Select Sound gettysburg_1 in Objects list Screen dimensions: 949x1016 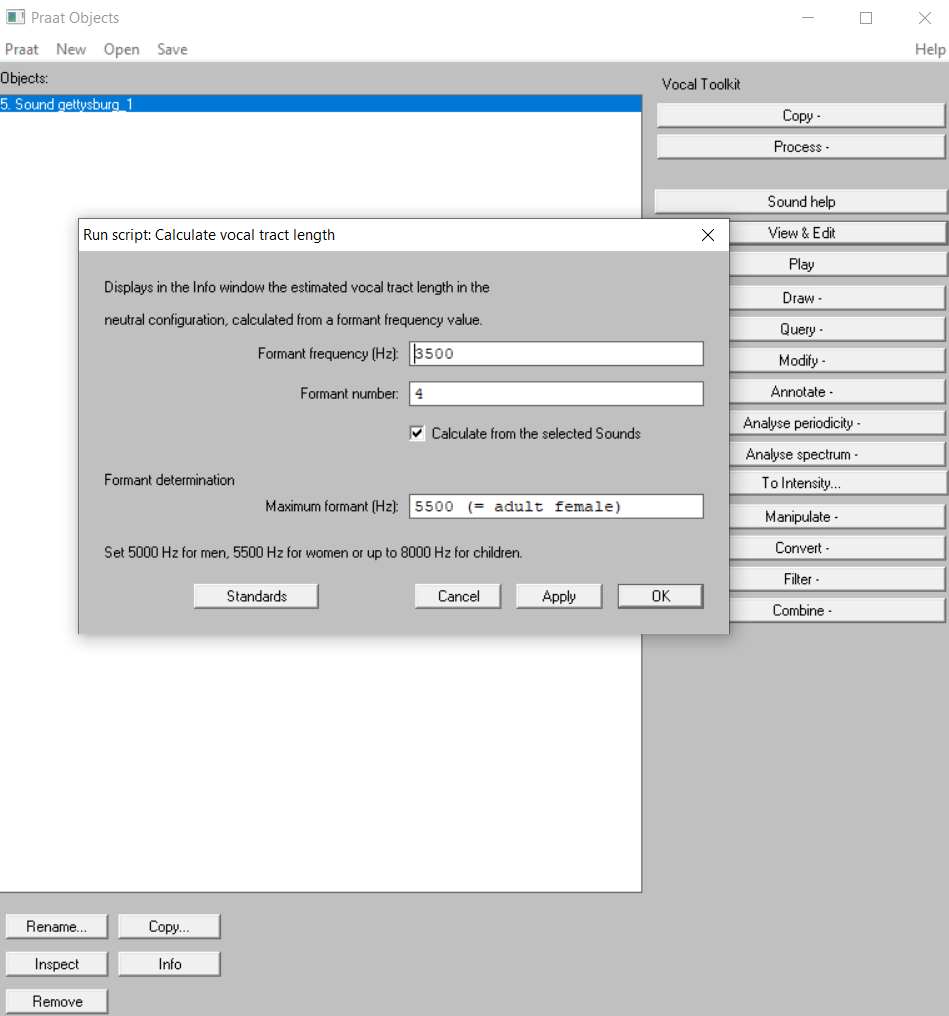[x=321, y=104]
